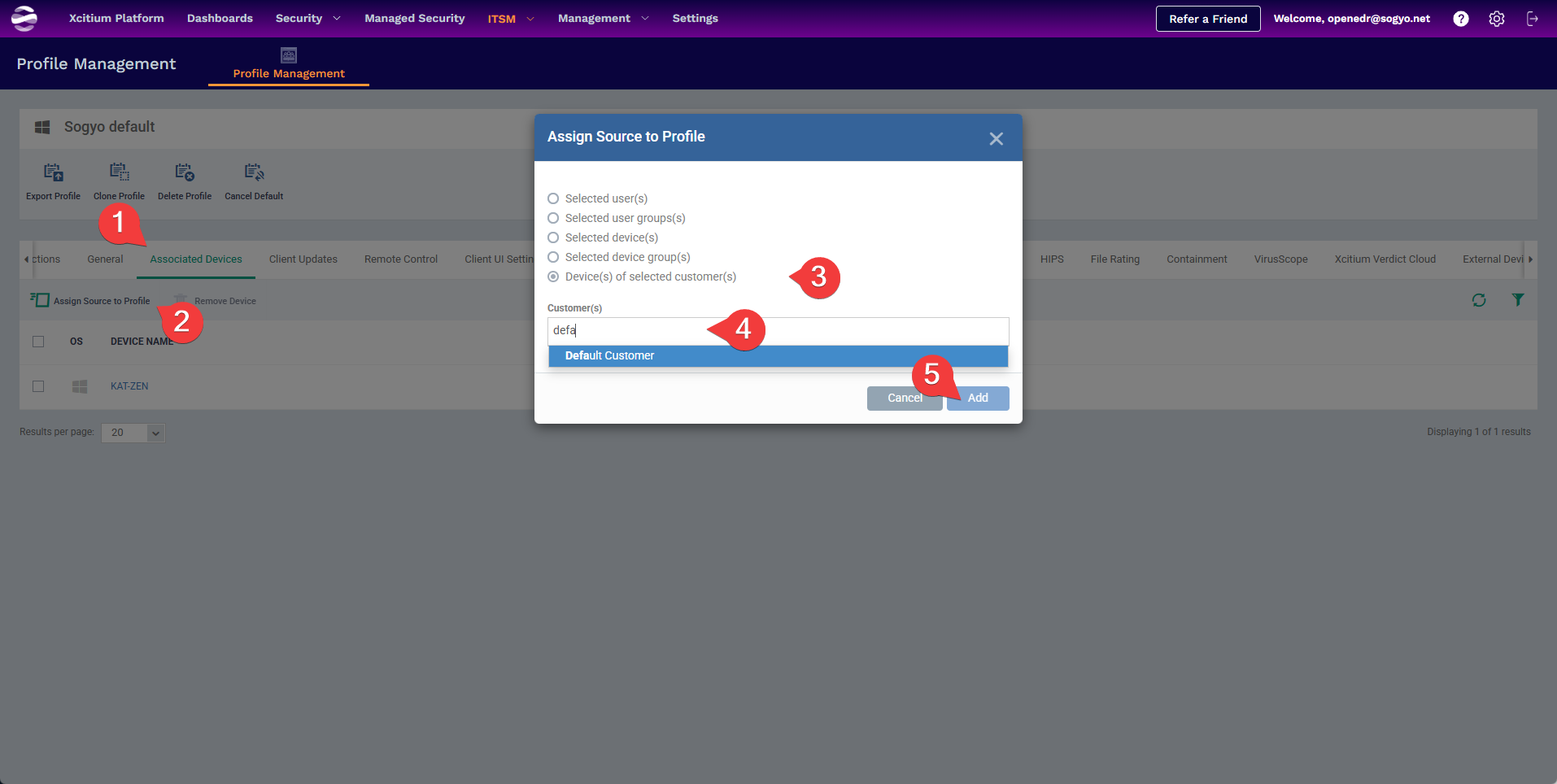The image size is (1557, 784).
Task: Switch to the Client Updates tab
Action: (303, 259)
